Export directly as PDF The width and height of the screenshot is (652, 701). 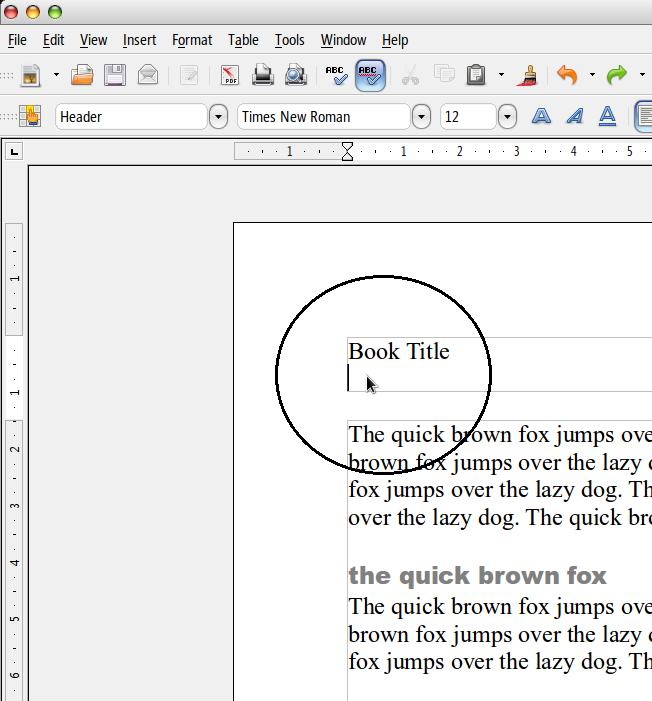point(230,75)
